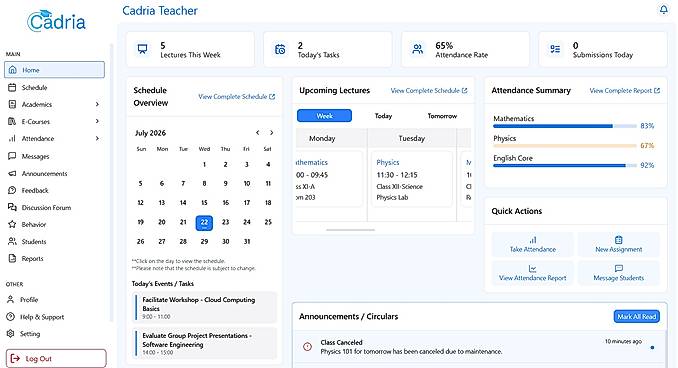
Task: Click the Take Attendance chart icon
Action: (x=533, y=240)
